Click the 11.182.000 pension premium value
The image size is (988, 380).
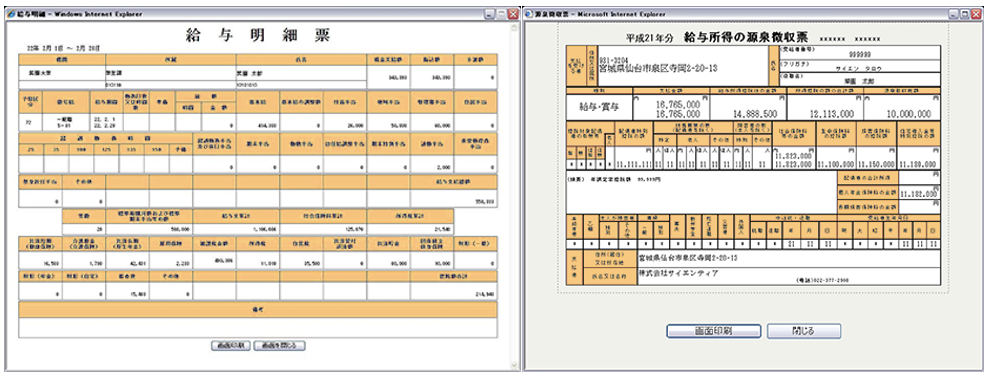coord(919,194)
